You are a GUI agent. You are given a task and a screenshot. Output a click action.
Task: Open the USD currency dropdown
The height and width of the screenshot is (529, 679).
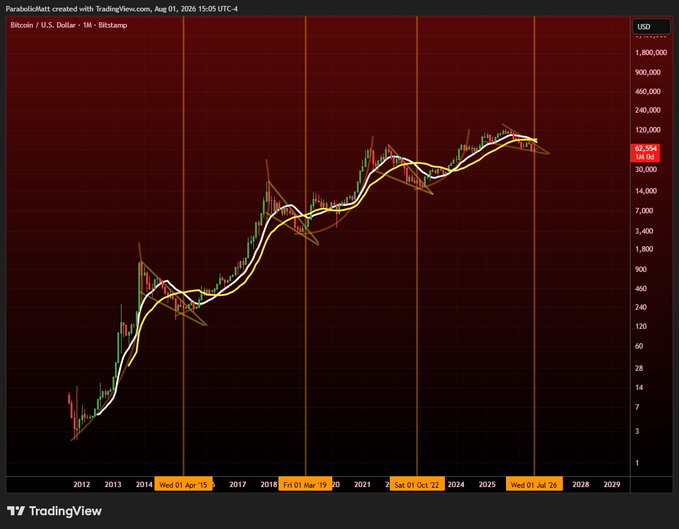click(x=651, y=26)
